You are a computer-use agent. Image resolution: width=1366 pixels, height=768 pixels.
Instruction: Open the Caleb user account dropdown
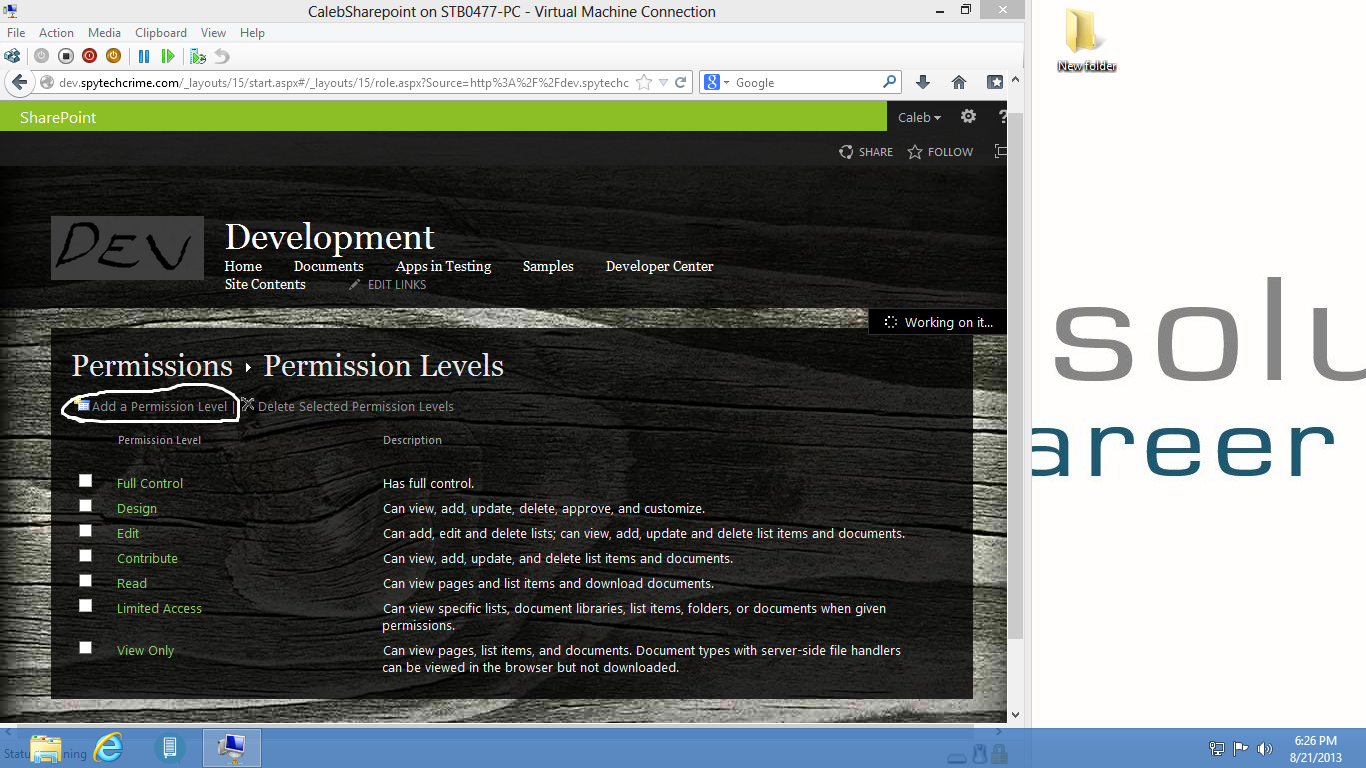(x=919, y=117)
